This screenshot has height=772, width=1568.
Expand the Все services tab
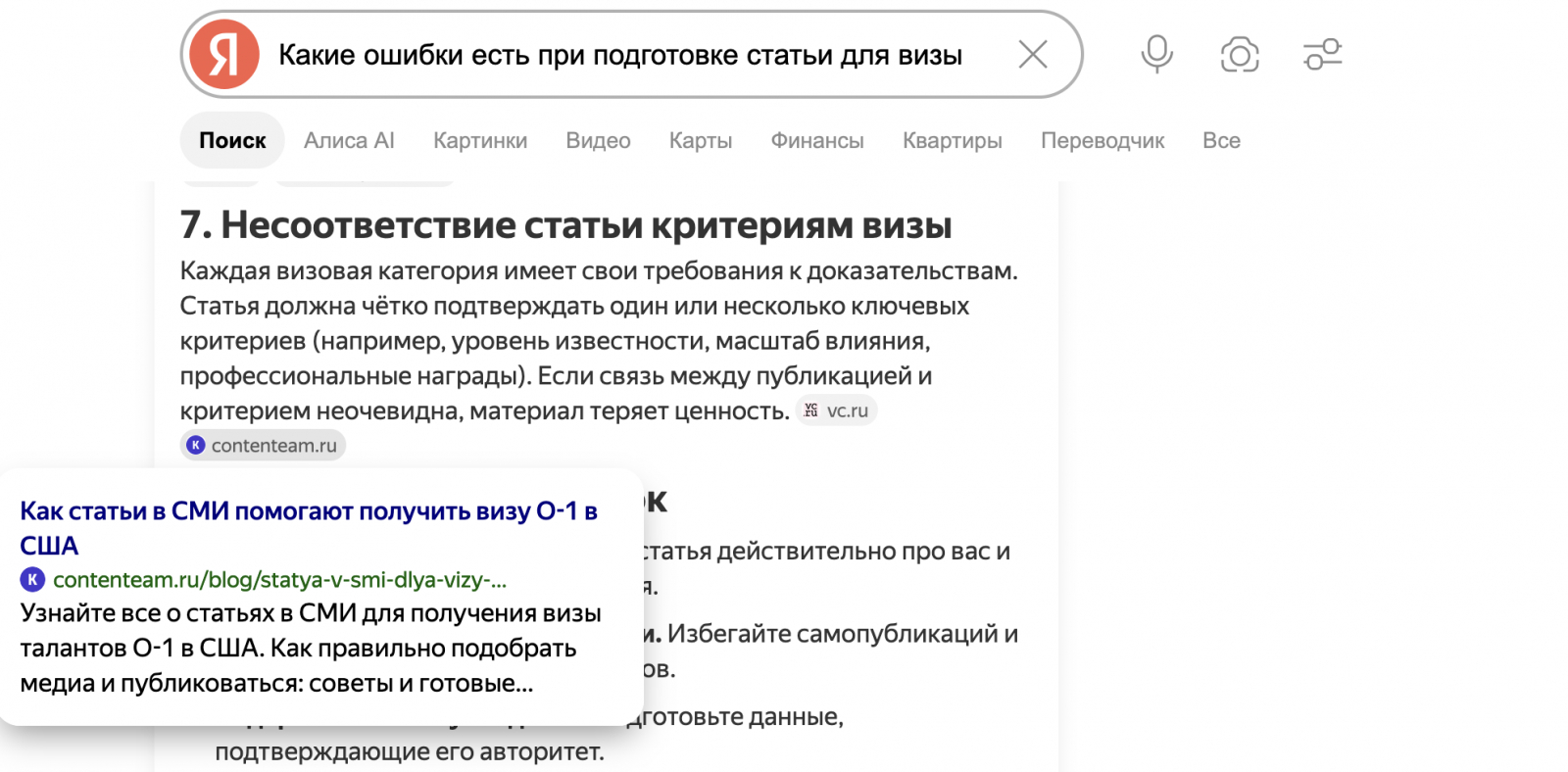click(1221, 140)
